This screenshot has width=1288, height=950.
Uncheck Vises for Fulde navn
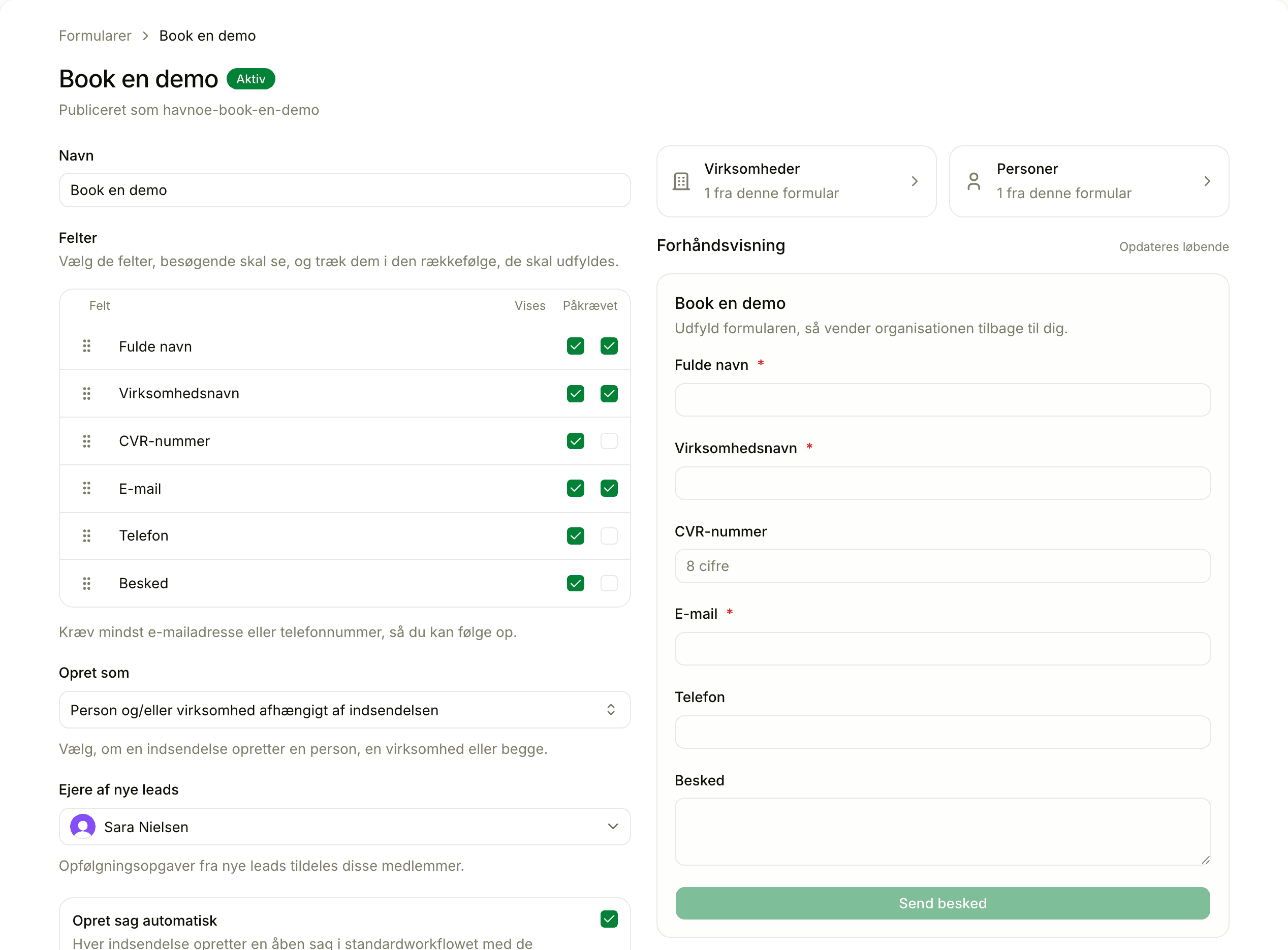(576, 346)
